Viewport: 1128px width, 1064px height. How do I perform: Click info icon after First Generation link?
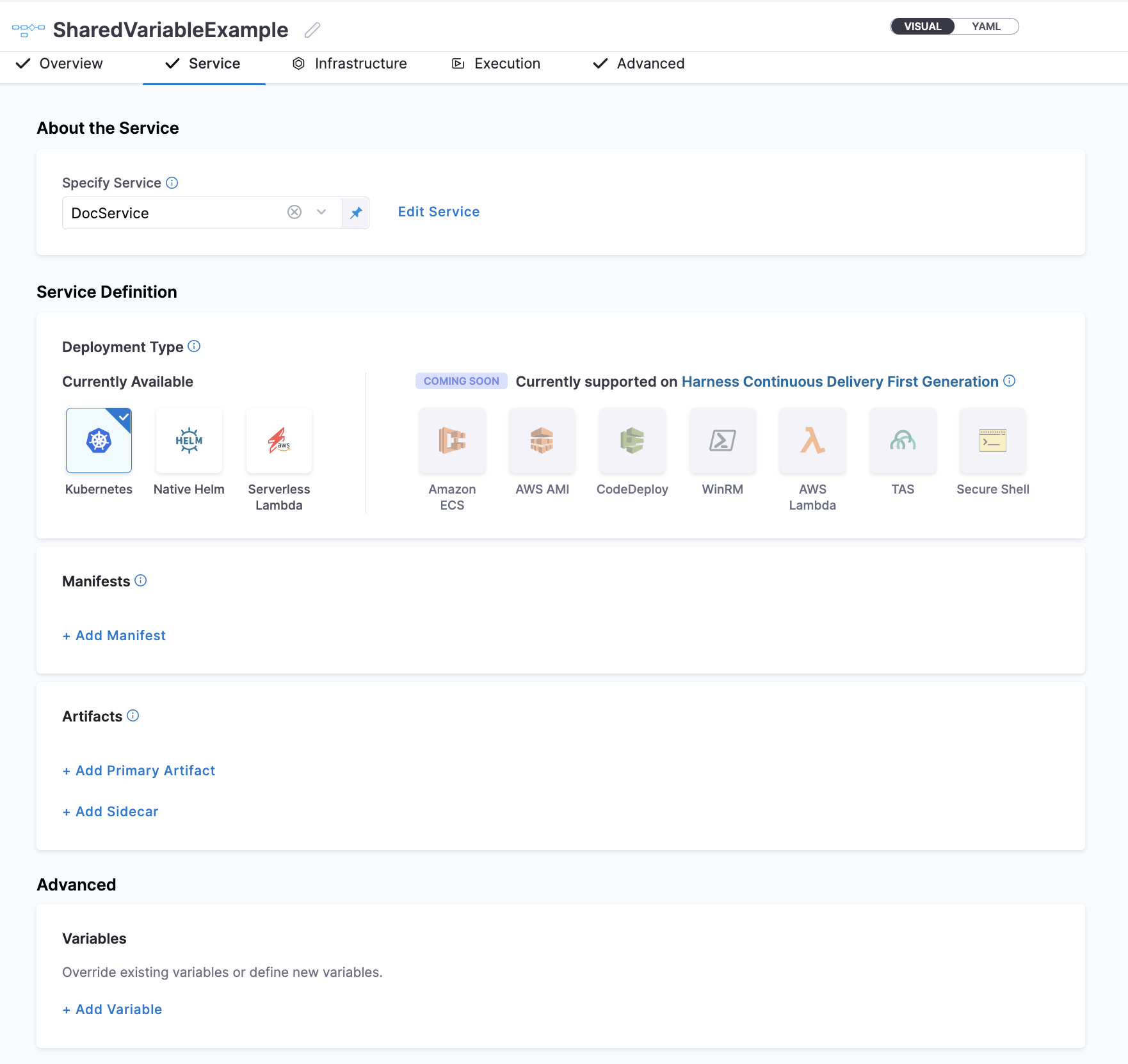(x=1010, y=381)
